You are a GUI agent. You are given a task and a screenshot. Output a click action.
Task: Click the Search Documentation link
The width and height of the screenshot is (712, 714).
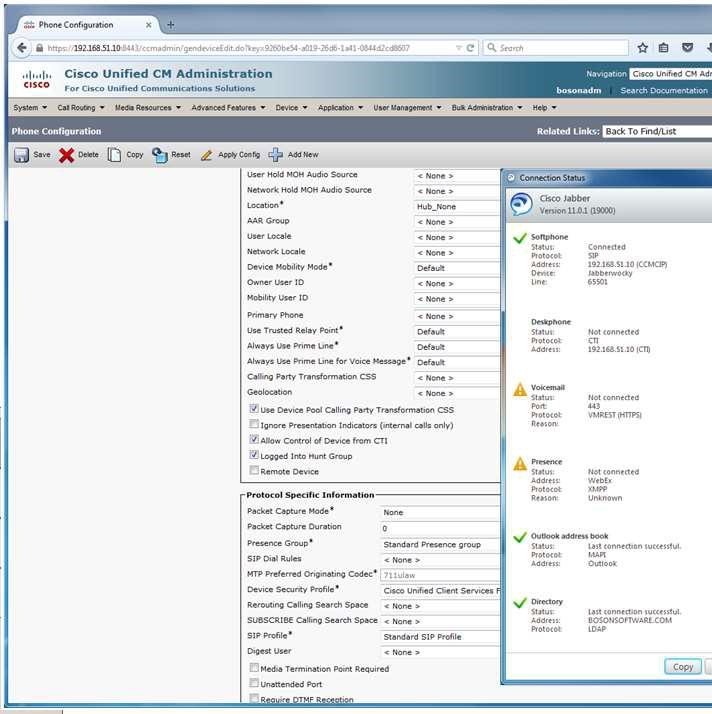(664, 91)
